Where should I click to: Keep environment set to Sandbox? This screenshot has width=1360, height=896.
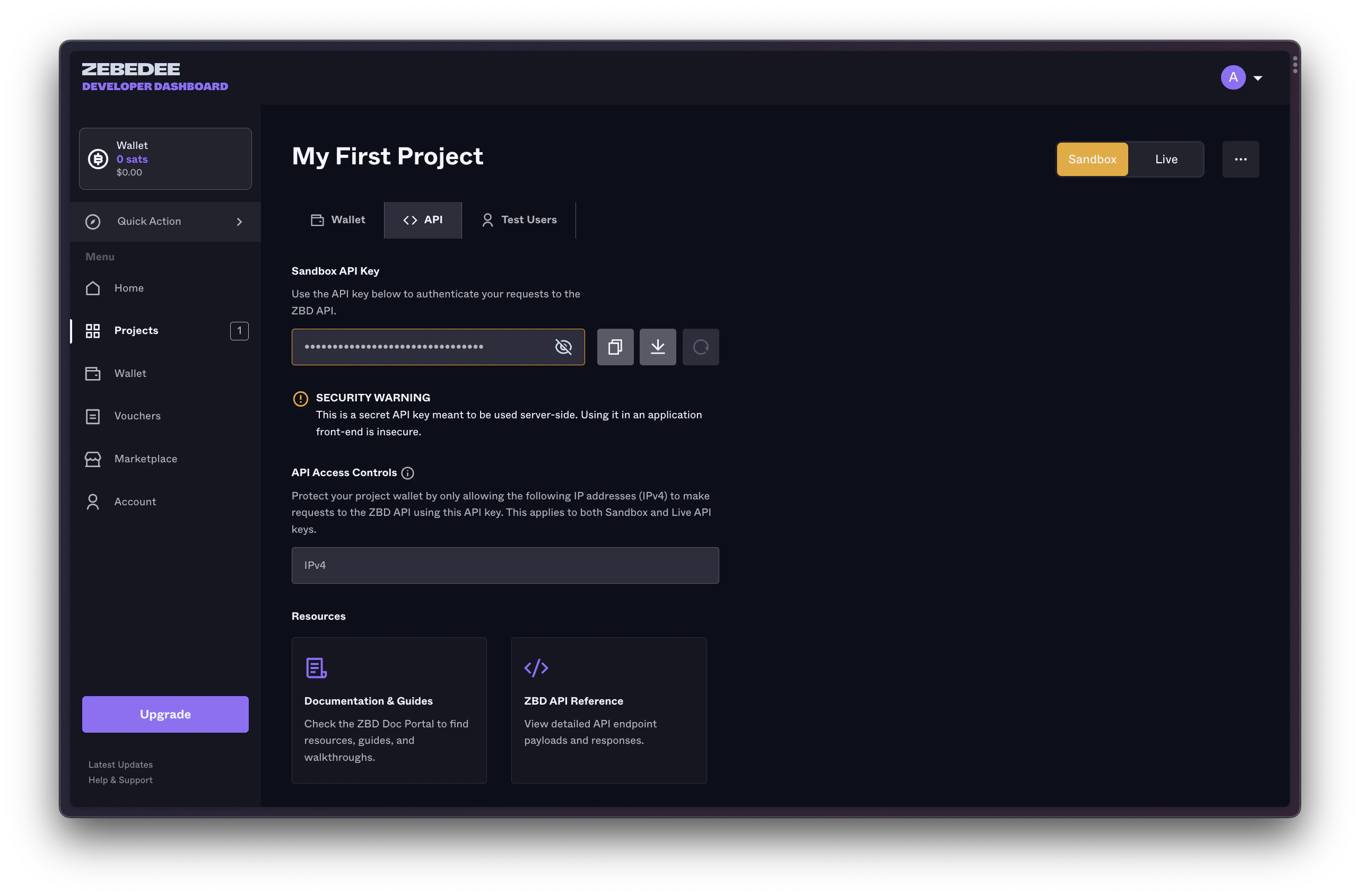pyautogui.click(x=1092, y=159)
